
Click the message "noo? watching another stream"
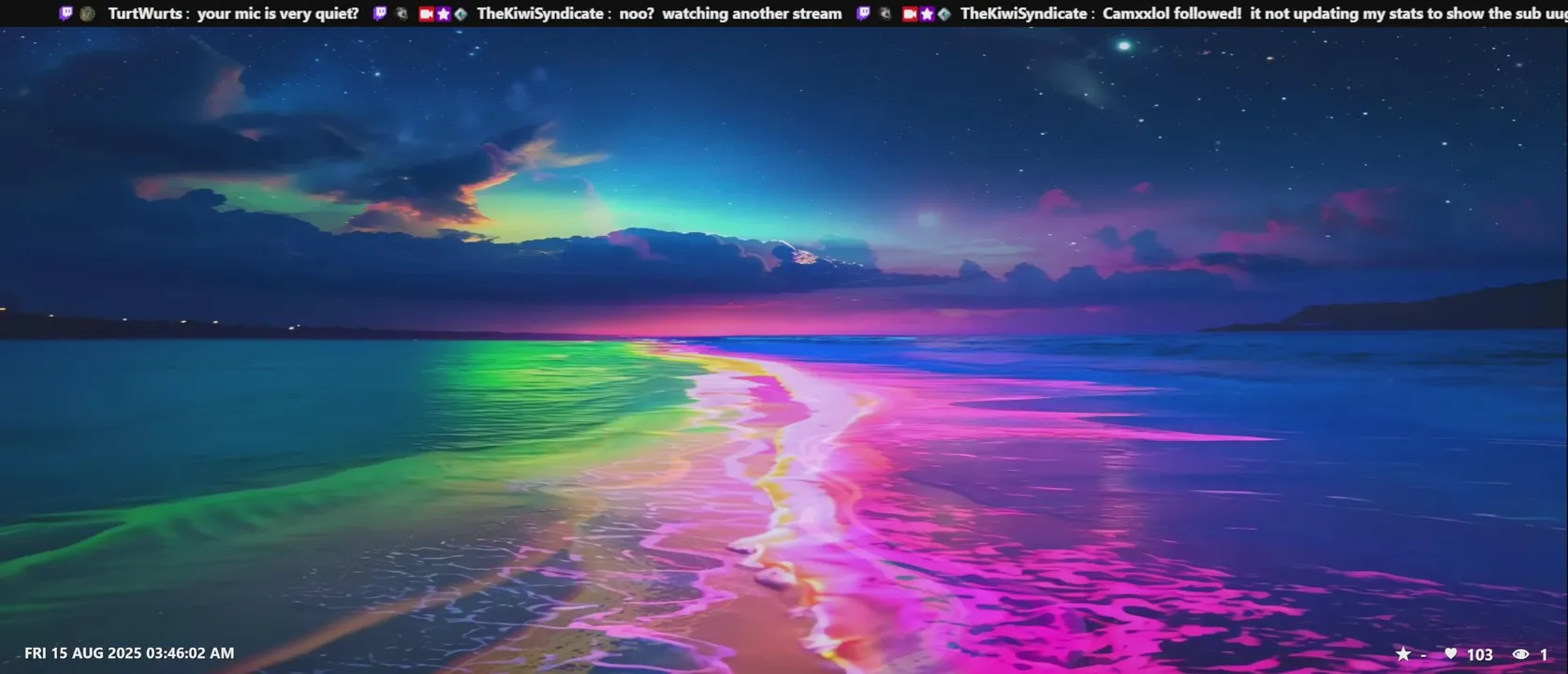730,14
